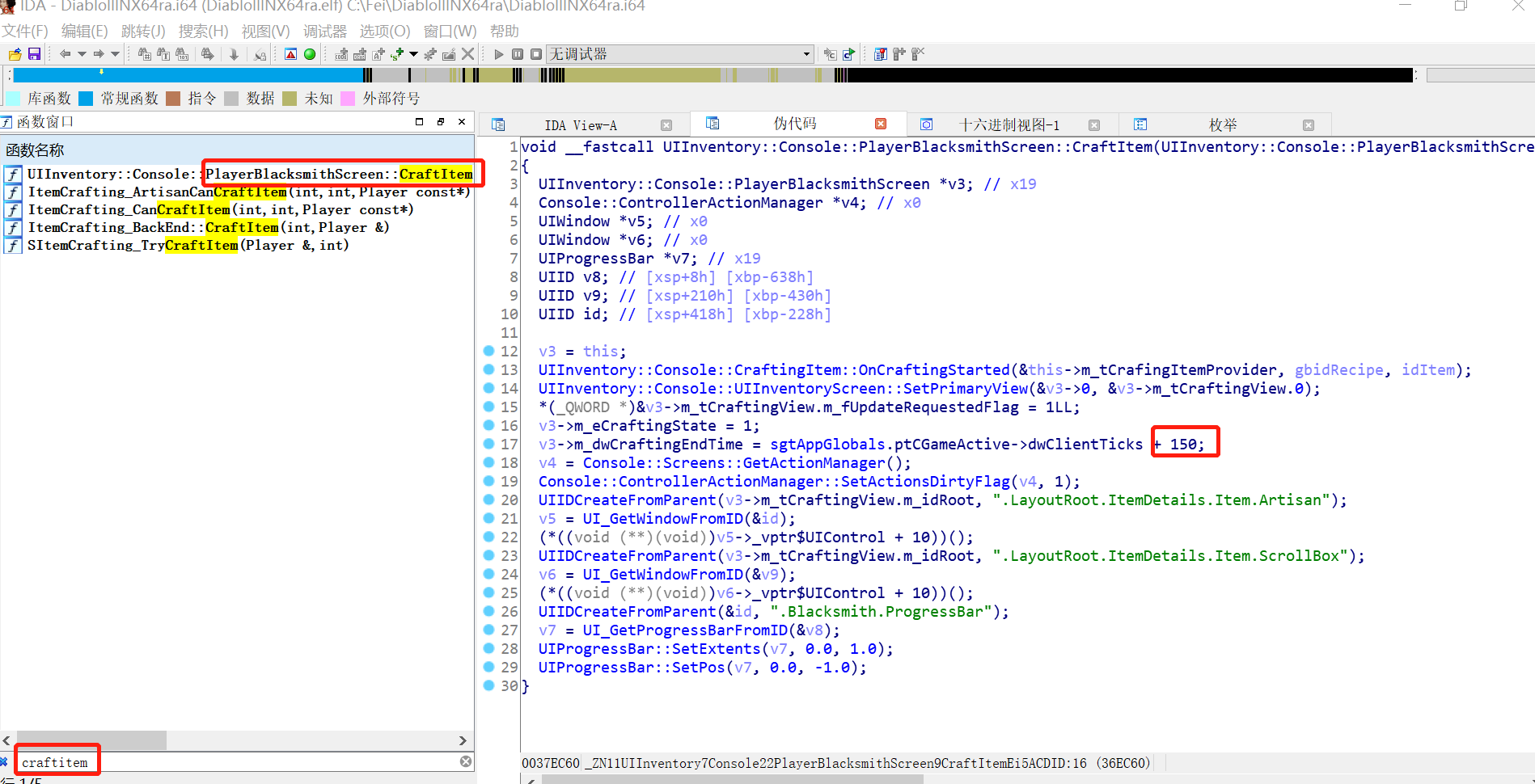Click the 库函数 cyan color swatch
The width and height of the screenshot is (1535, 784).
14,99
